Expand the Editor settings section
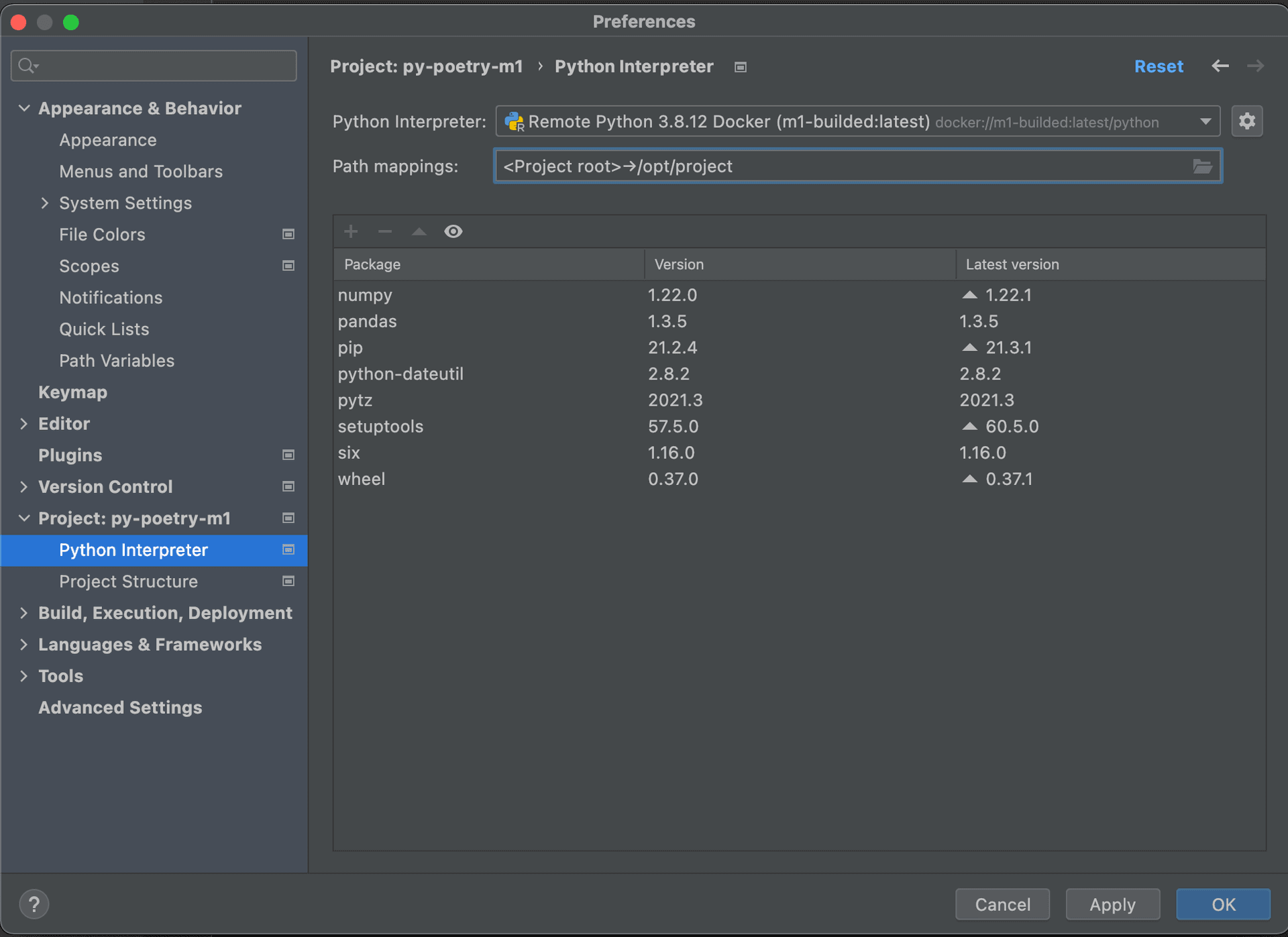Viewport: 1288px width, 937px height. tap(24, 423)
